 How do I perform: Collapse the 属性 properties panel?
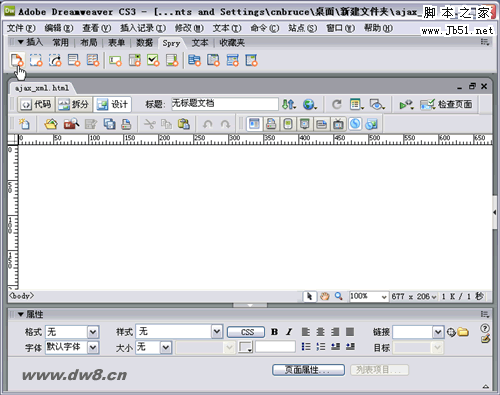tap(21, 314)
